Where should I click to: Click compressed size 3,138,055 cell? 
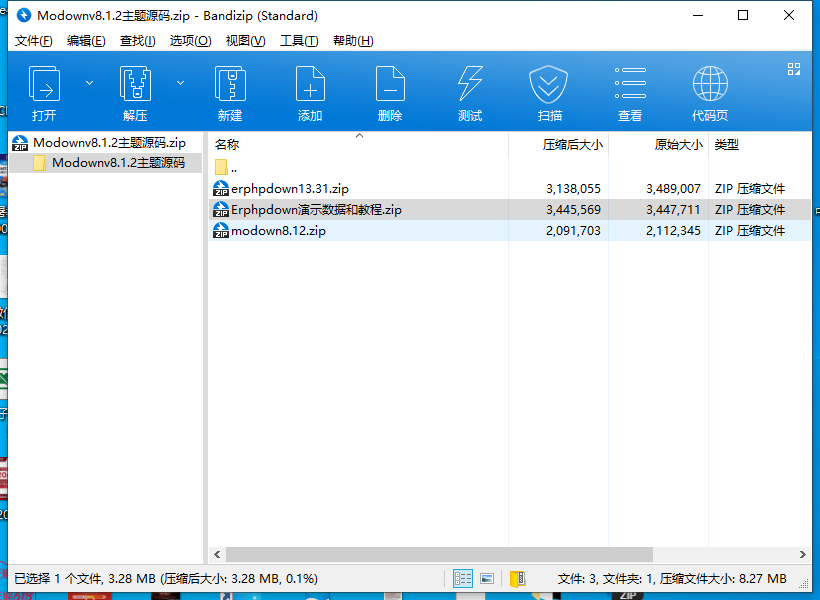coord(573,189)
